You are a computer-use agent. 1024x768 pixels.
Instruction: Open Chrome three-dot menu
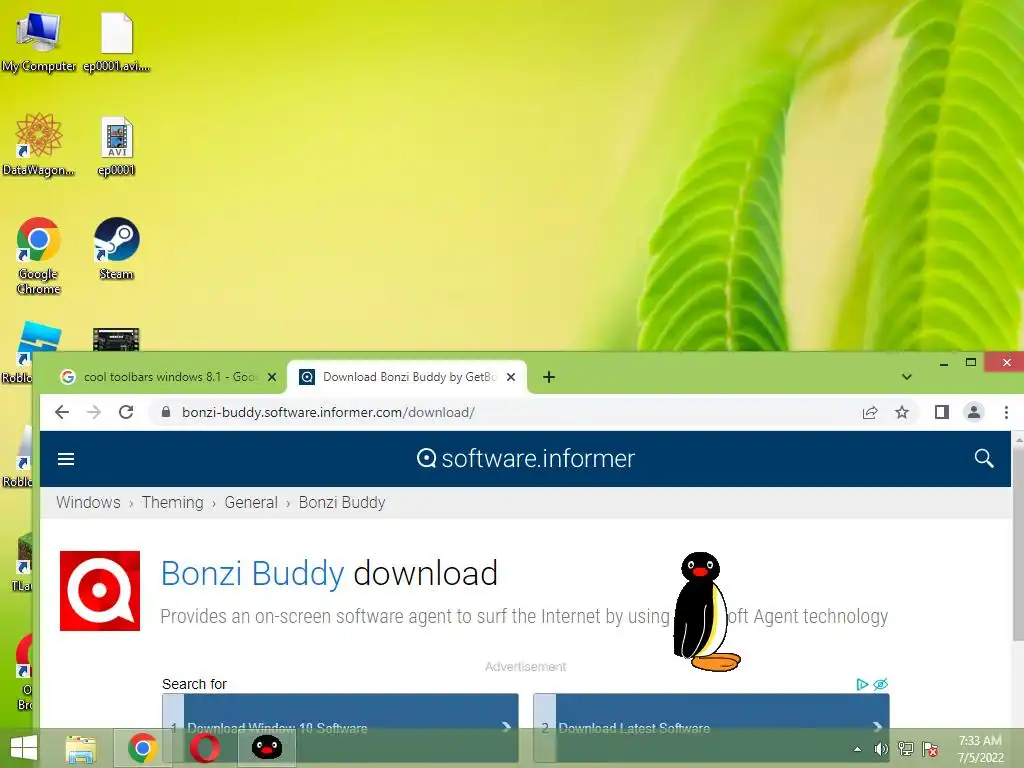1006,412
